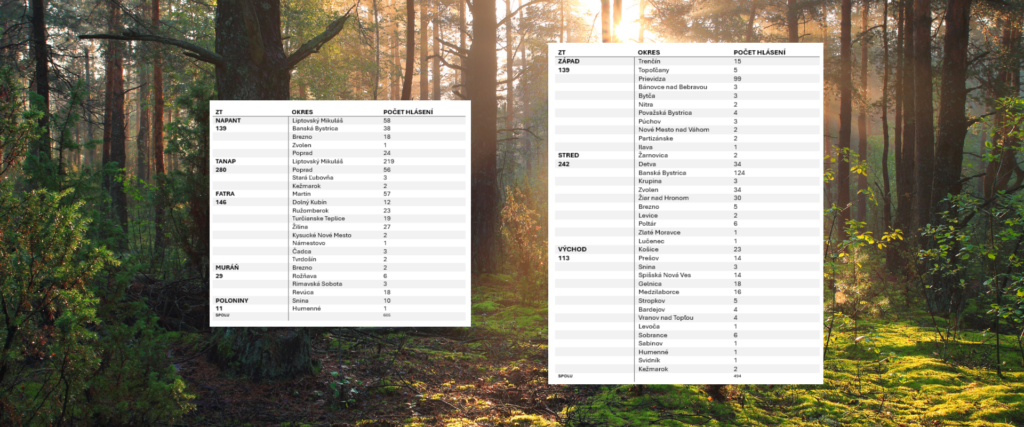Click the ZÁPAD heading in right table

click(x=568, y=61)
